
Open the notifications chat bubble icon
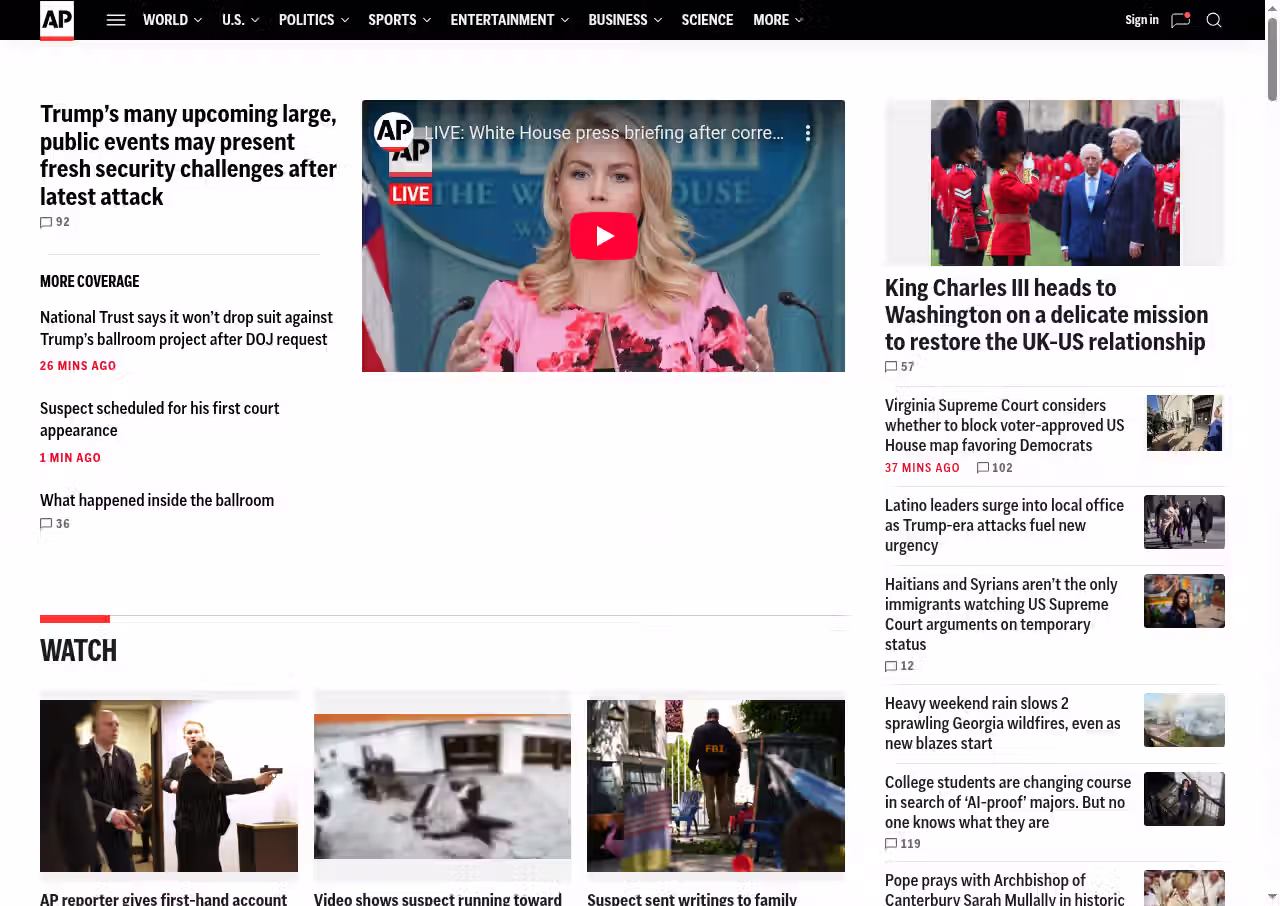(x=1180, y=20)
